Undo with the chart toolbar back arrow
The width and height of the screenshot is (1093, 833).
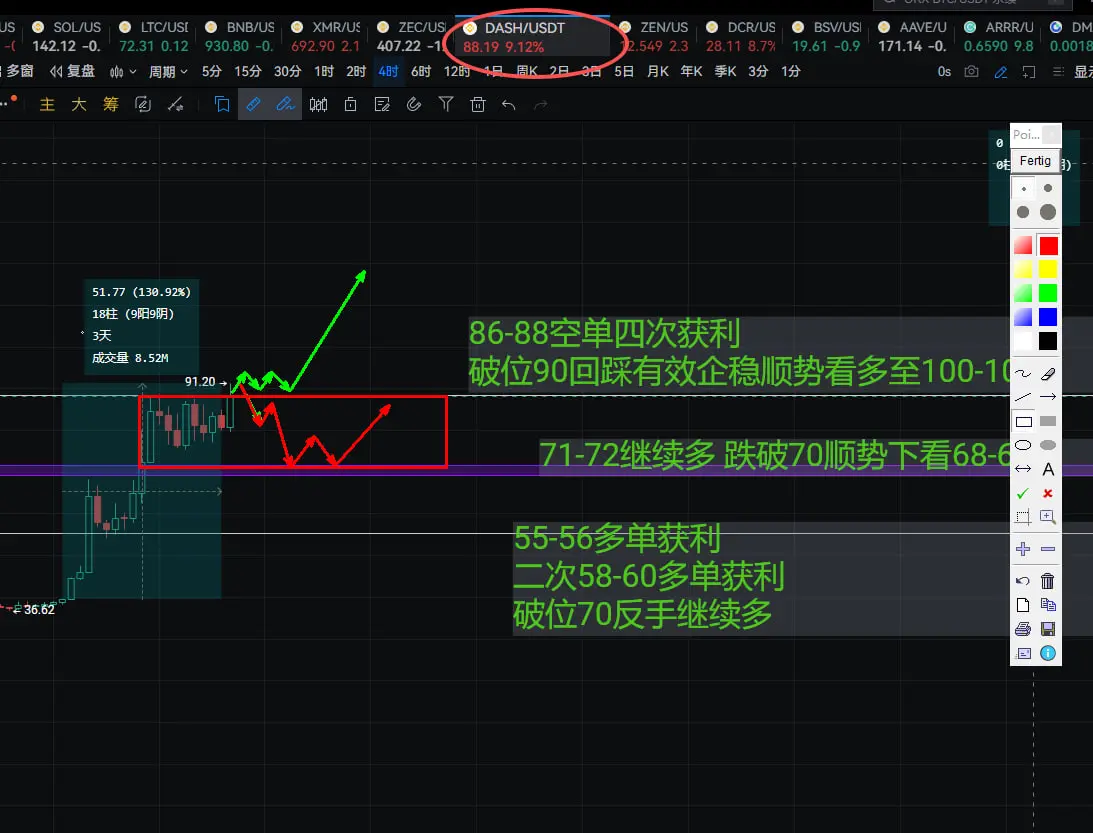coord(509,105)
